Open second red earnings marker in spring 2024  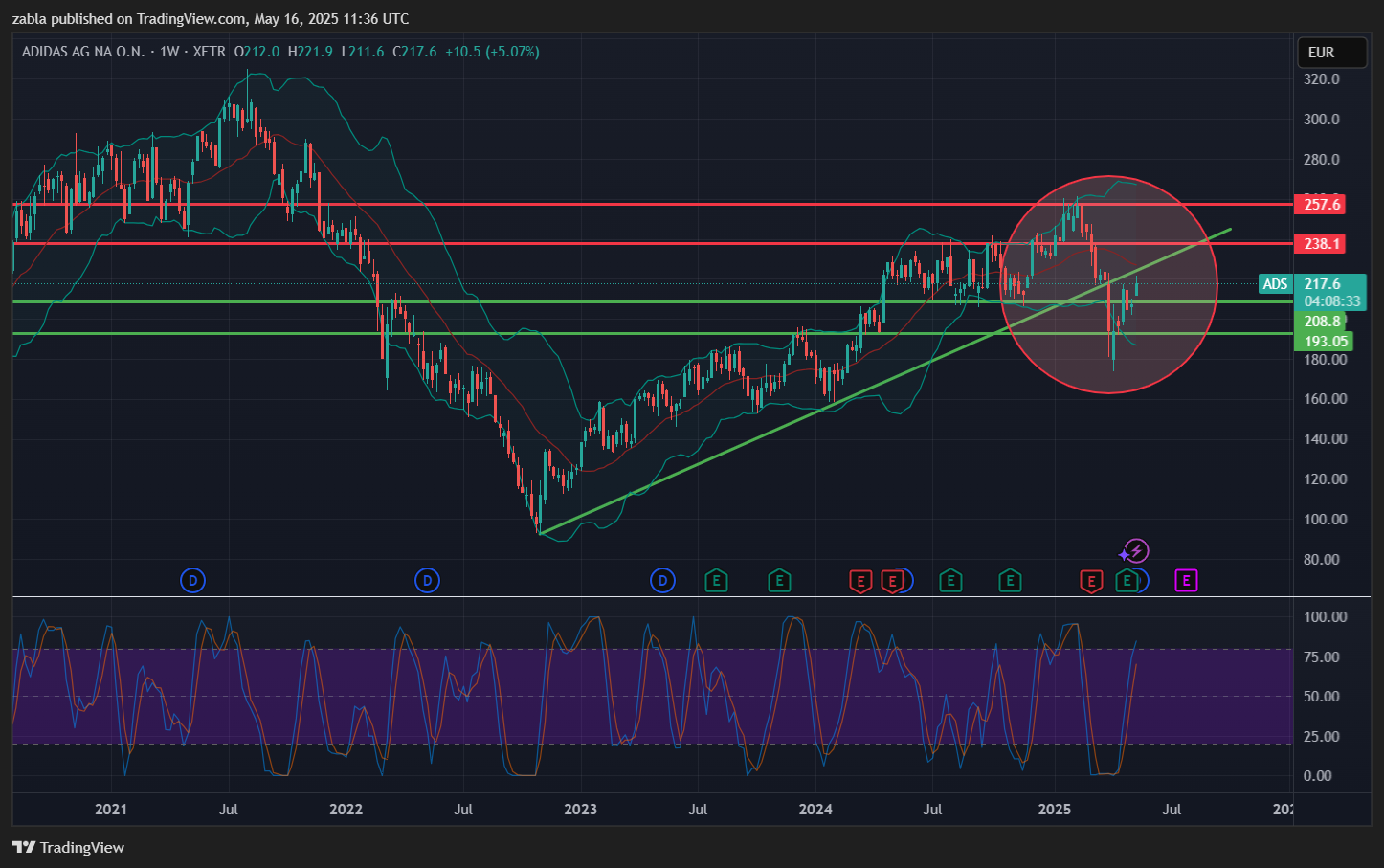tap(892, 581)
